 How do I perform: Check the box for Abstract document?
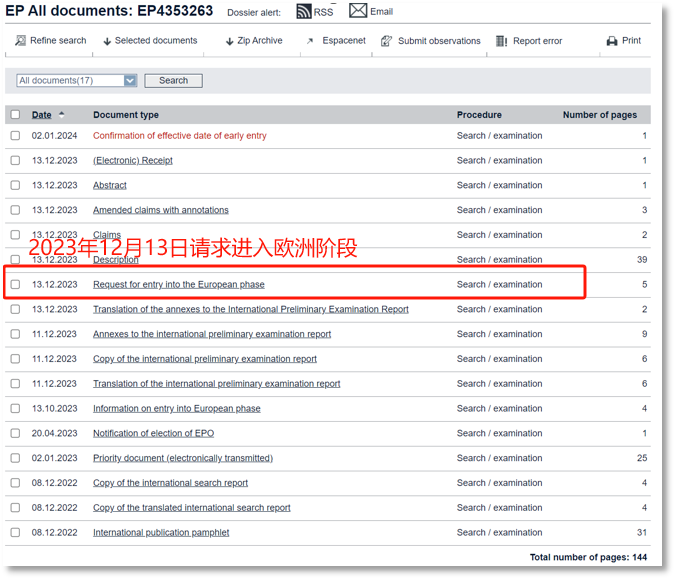(x=15, y=185)
